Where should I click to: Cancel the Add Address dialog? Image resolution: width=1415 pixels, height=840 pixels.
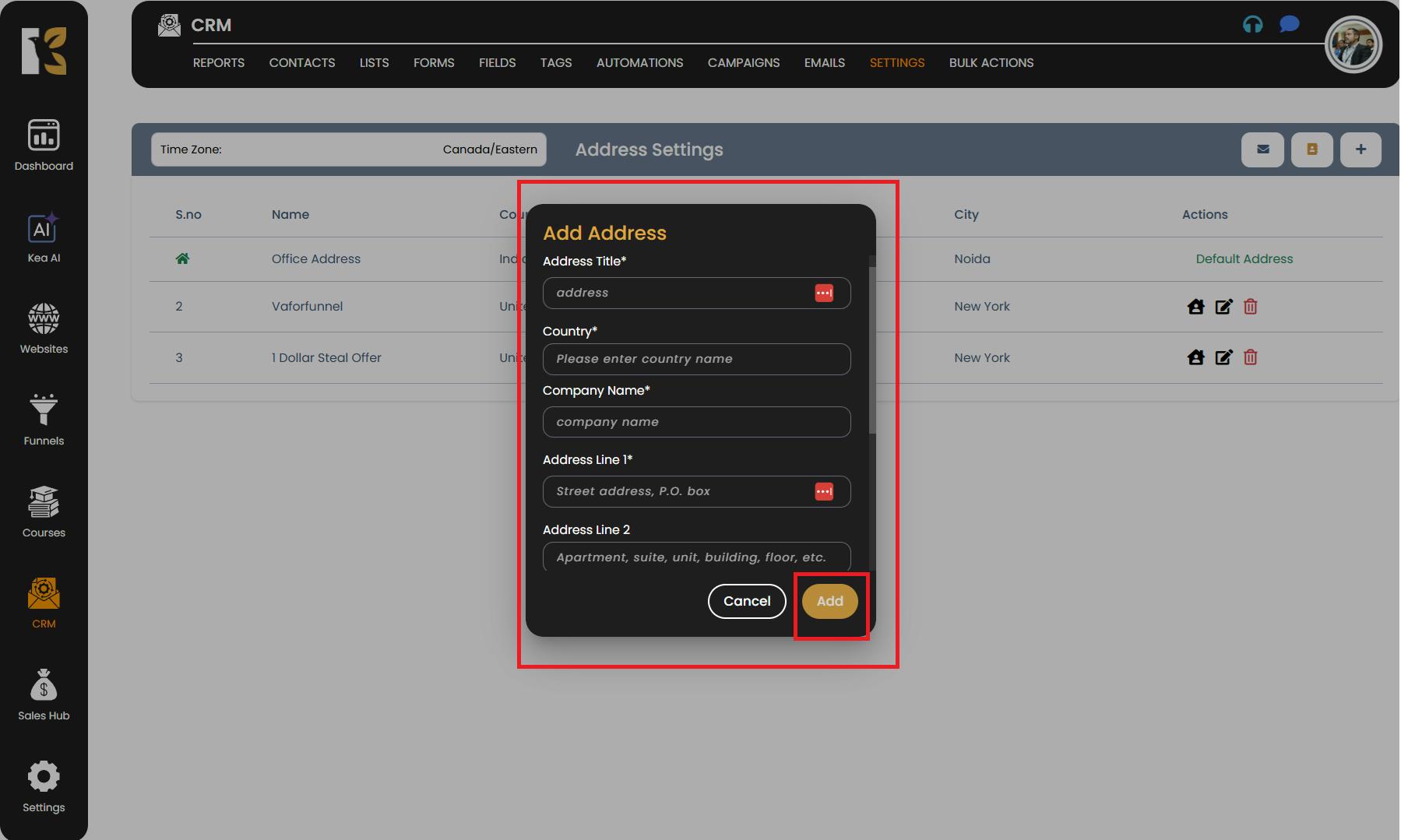point(746,601)
